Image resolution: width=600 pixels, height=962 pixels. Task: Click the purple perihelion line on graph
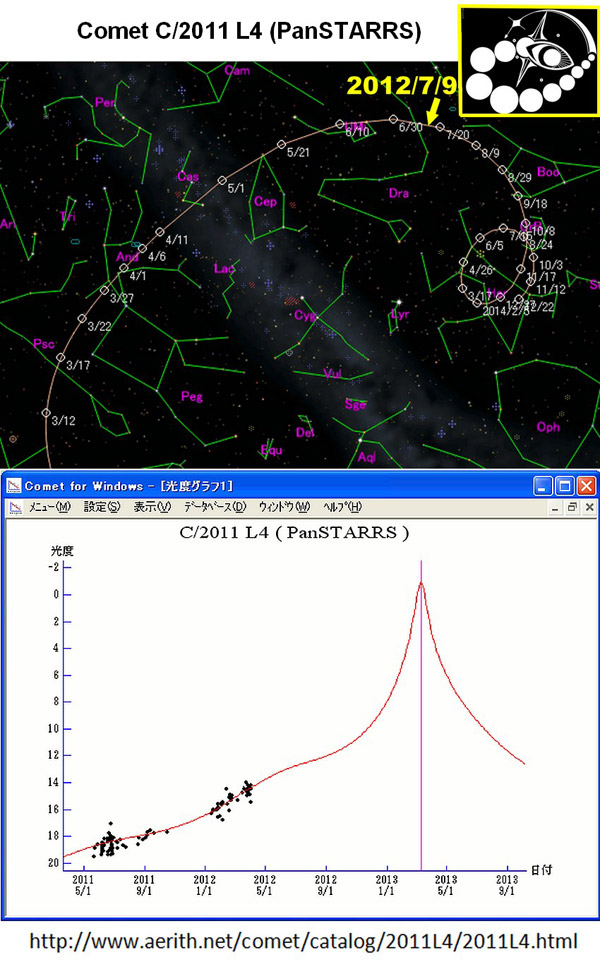[421, 720]
